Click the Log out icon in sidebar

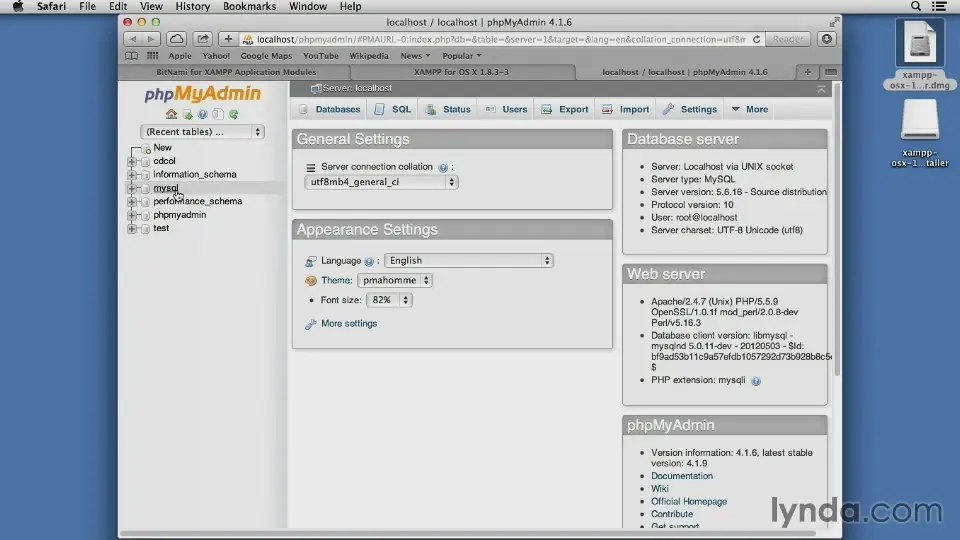187,114
